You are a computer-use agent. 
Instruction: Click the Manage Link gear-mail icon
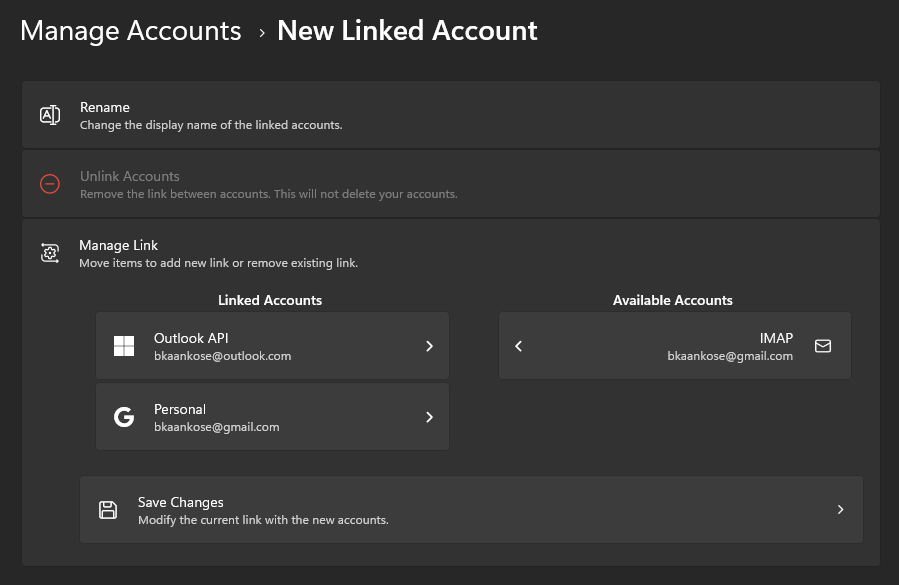(50, 253)
